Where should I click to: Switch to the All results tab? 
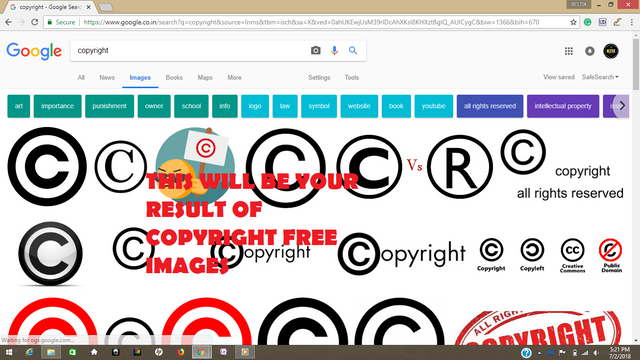click(x=81, y=78)
